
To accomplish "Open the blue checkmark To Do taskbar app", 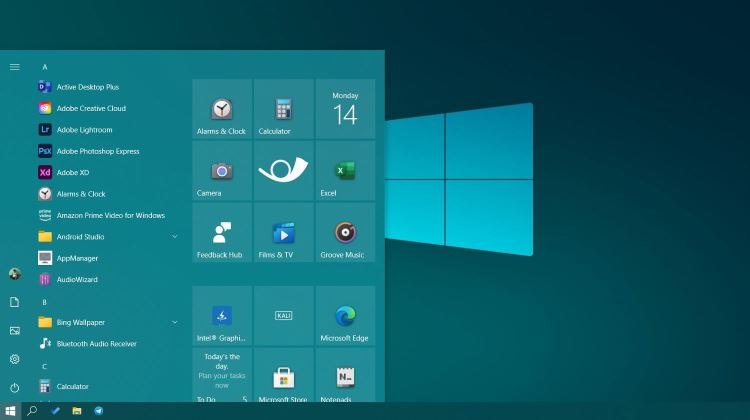I will click(55, 411).
